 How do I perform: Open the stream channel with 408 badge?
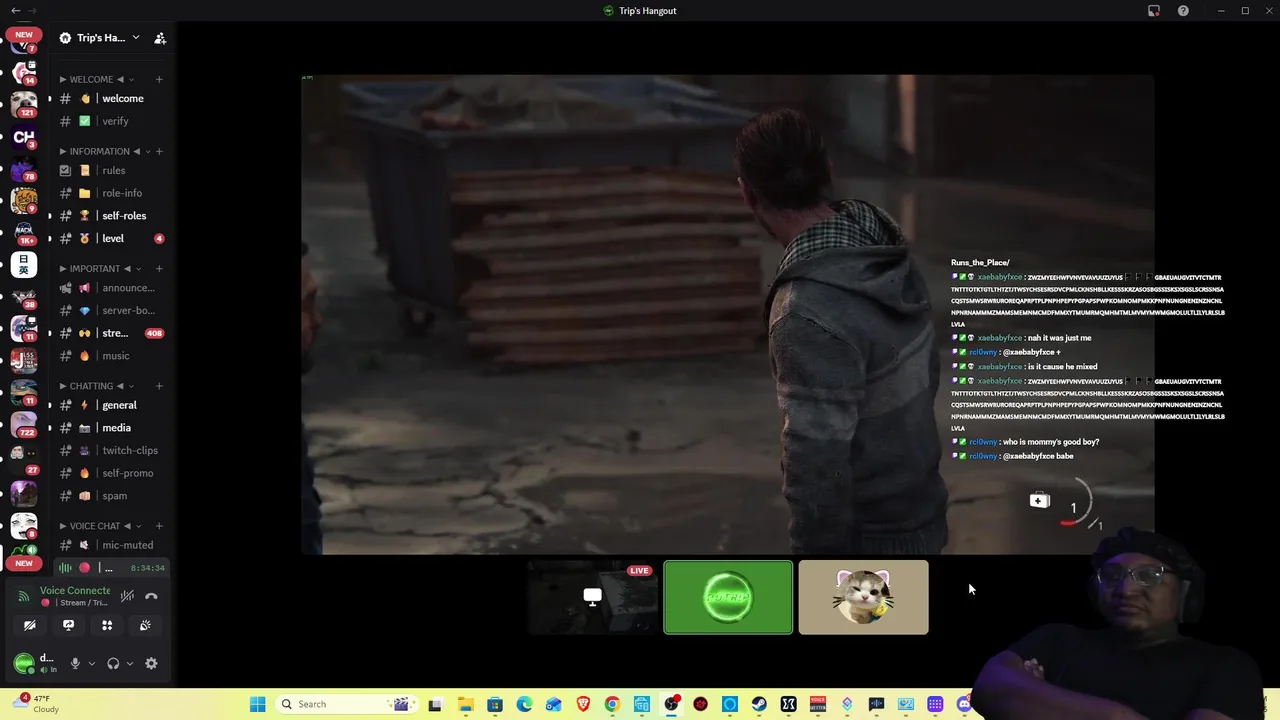click(112, 333)
